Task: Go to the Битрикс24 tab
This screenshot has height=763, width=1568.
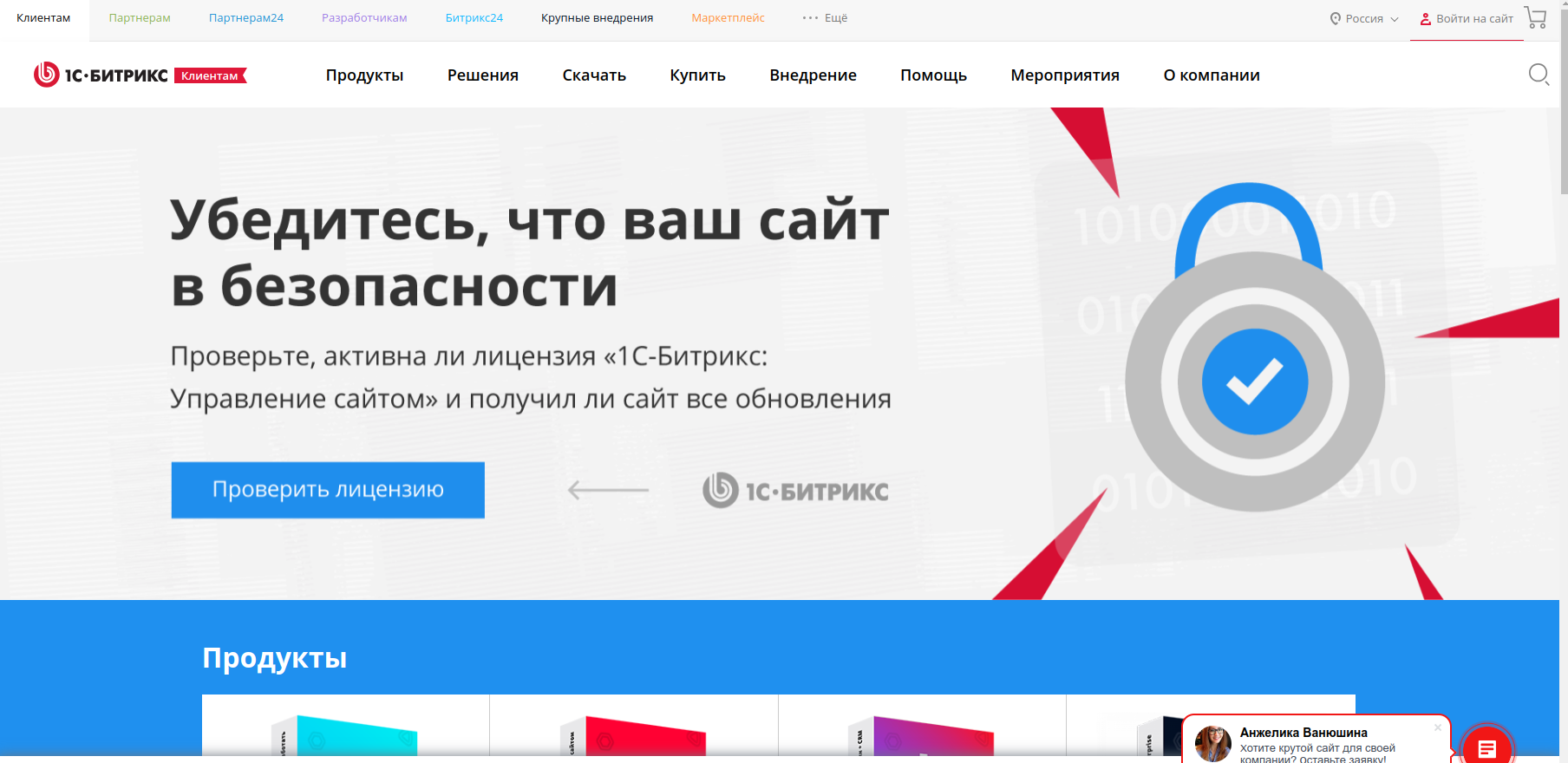Action: [x=474, y=18]
